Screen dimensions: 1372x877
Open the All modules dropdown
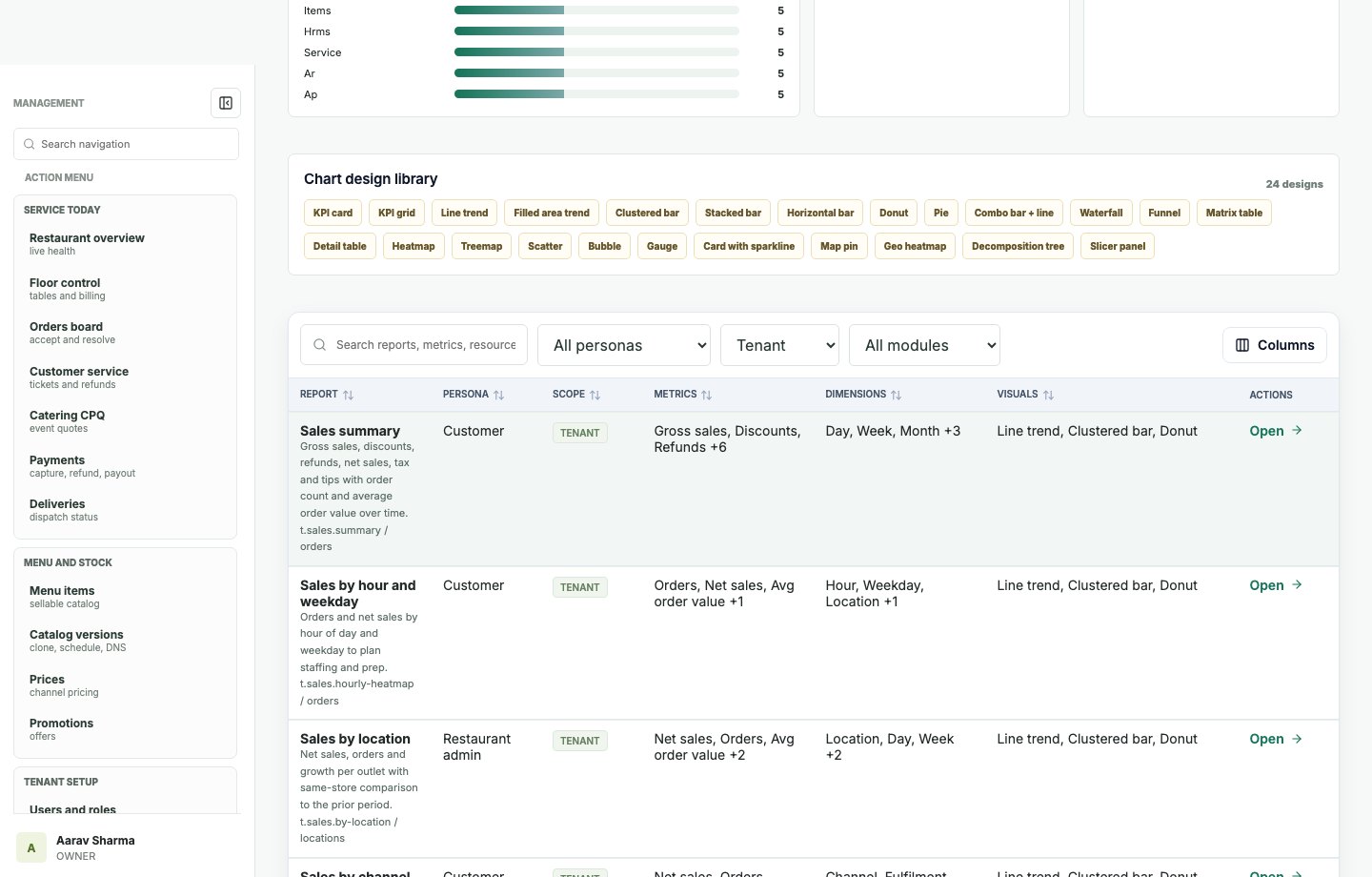pos(924,345)
